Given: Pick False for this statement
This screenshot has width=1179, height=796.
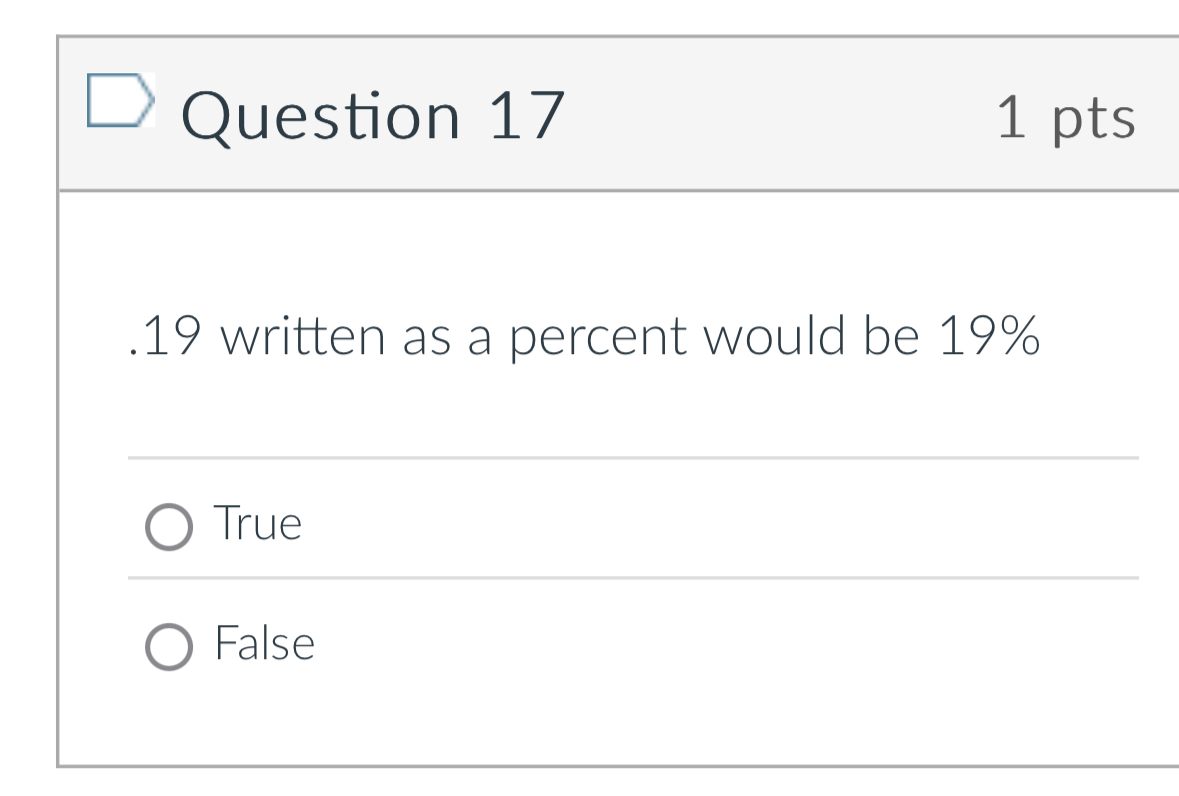Looking at the screenshot, I should [170, 643].
